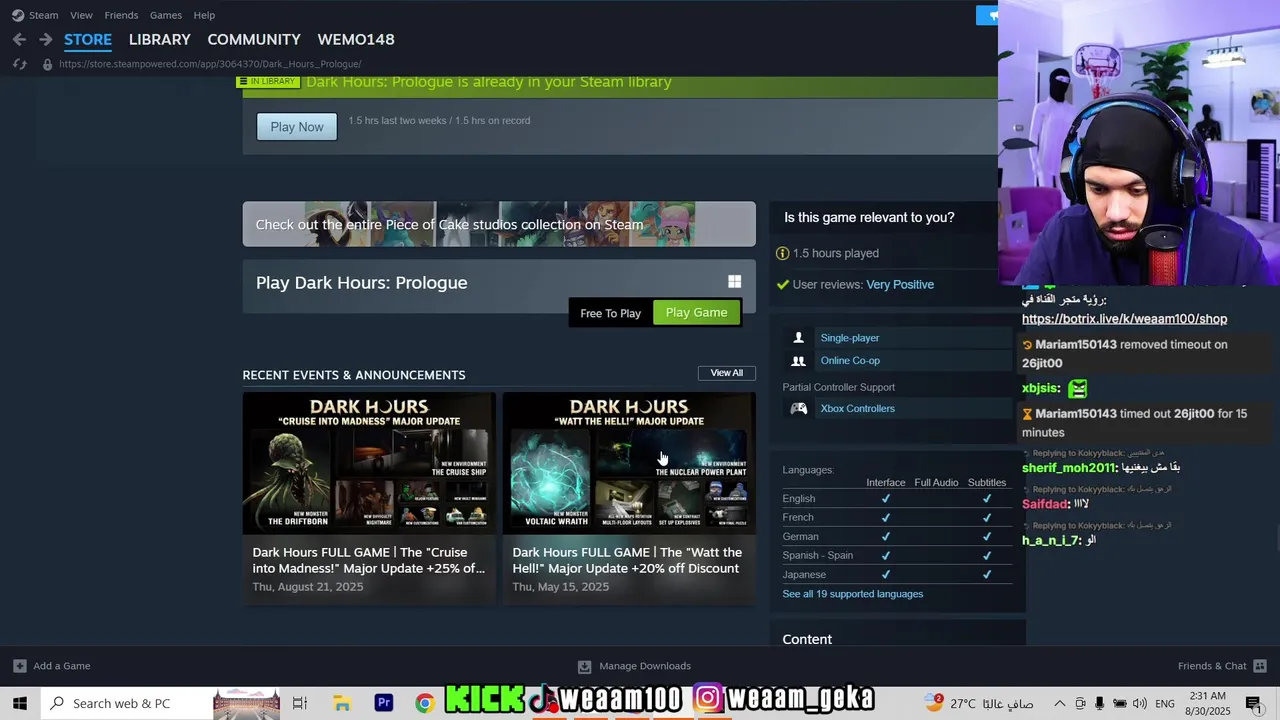Open the Cruise into Madness update thumbnail
The width and height of the screenshot is (1280, 720).
(369, 463)
